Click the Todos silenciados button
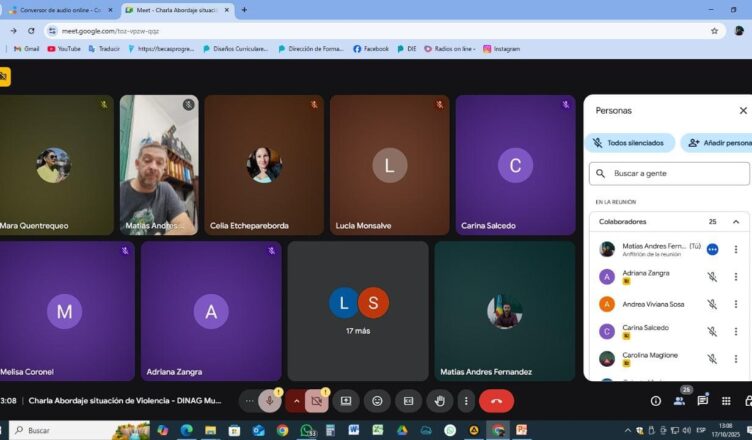This screenshot has width=752, height=440. click(x=629, y=143)
